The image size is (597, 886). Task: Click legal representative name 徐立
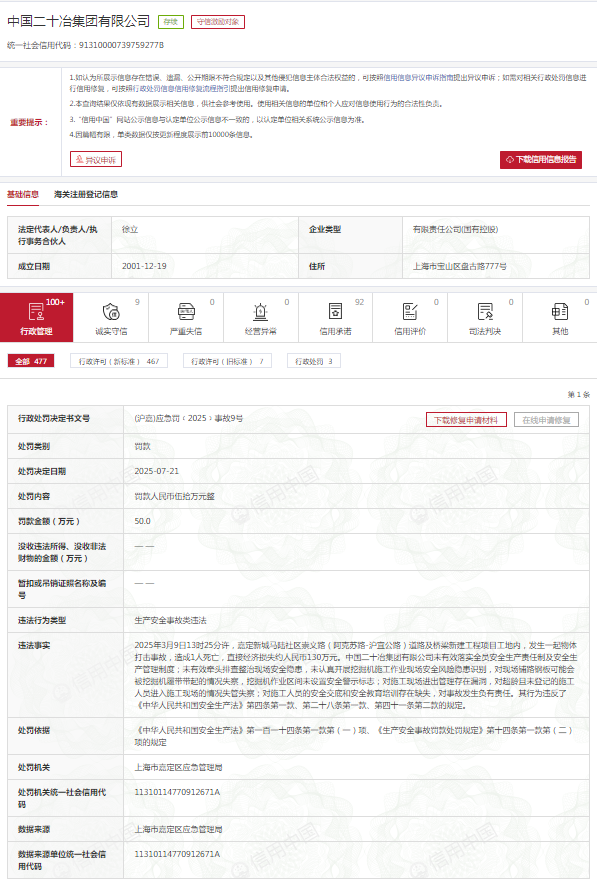(130, 229)
